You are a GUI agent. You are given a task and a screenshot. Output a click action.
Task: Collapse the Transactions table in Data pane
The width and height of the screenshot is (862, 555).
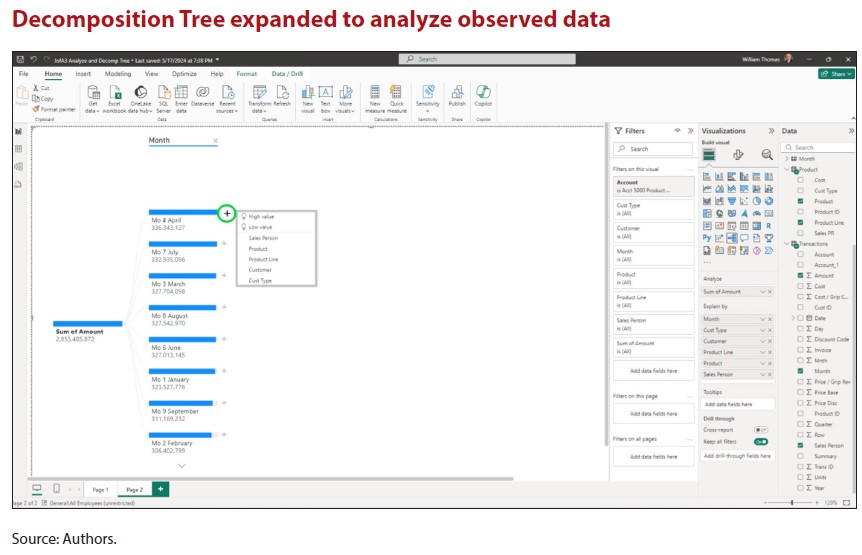click(x=787, y=244)
